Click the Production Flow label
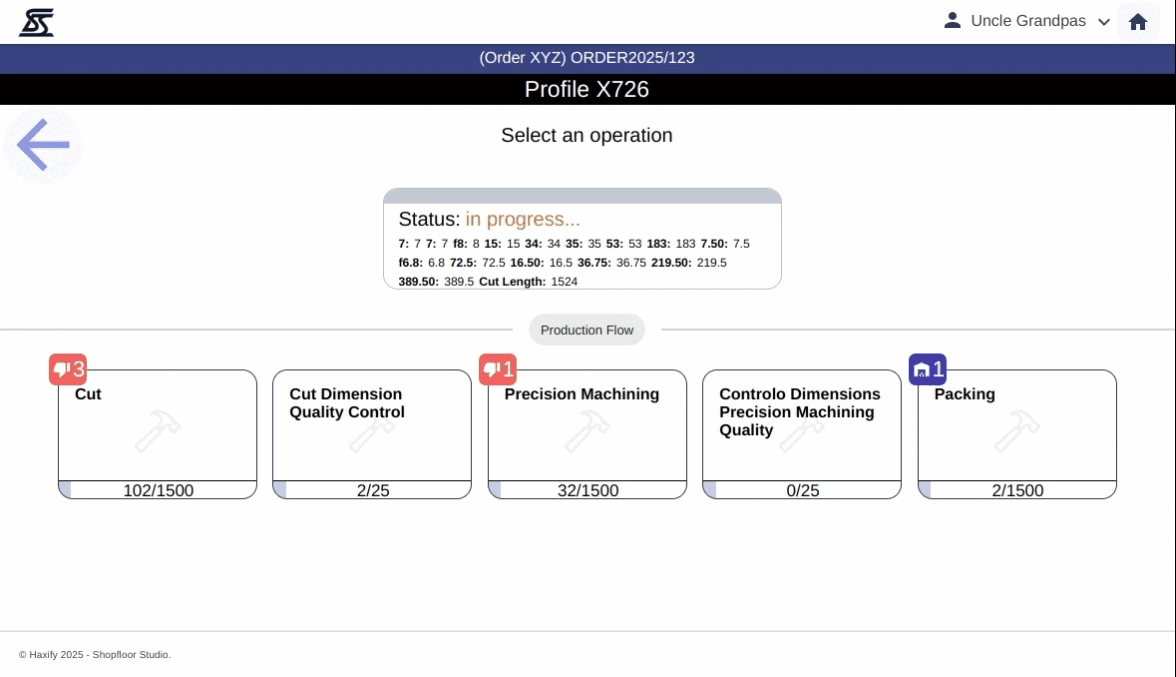The height and width of the screenshot is (677, 1176). pos(587,330)
